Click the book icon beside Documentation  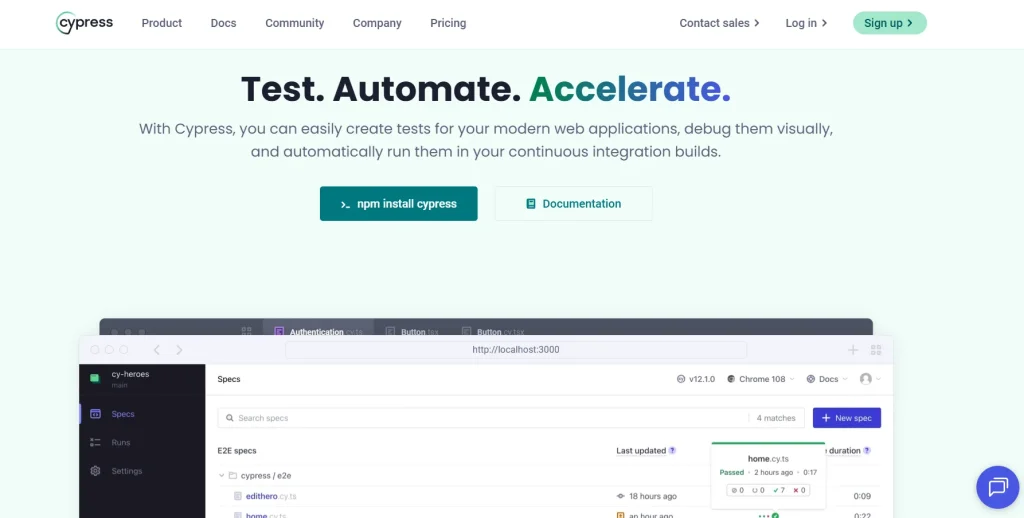click(x=531, y=204)
